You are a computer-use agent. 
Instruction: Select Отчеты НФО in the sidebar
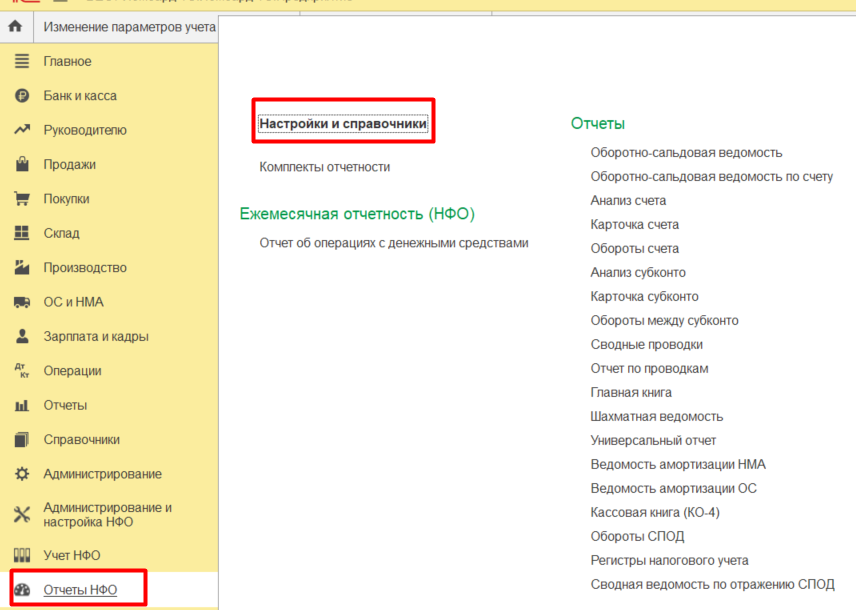pyautogui.click(x=80, y=590)
